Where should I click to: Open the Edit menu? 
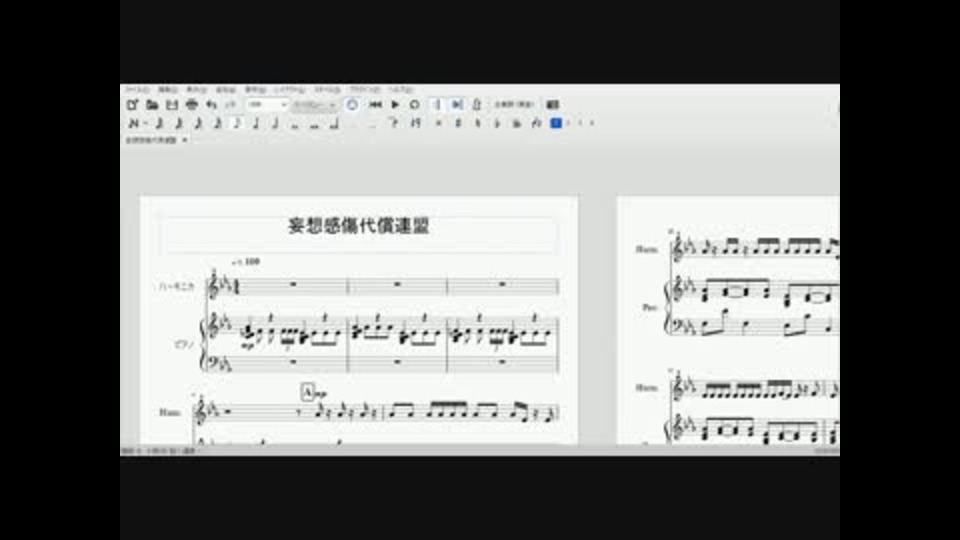pos(168,89)
